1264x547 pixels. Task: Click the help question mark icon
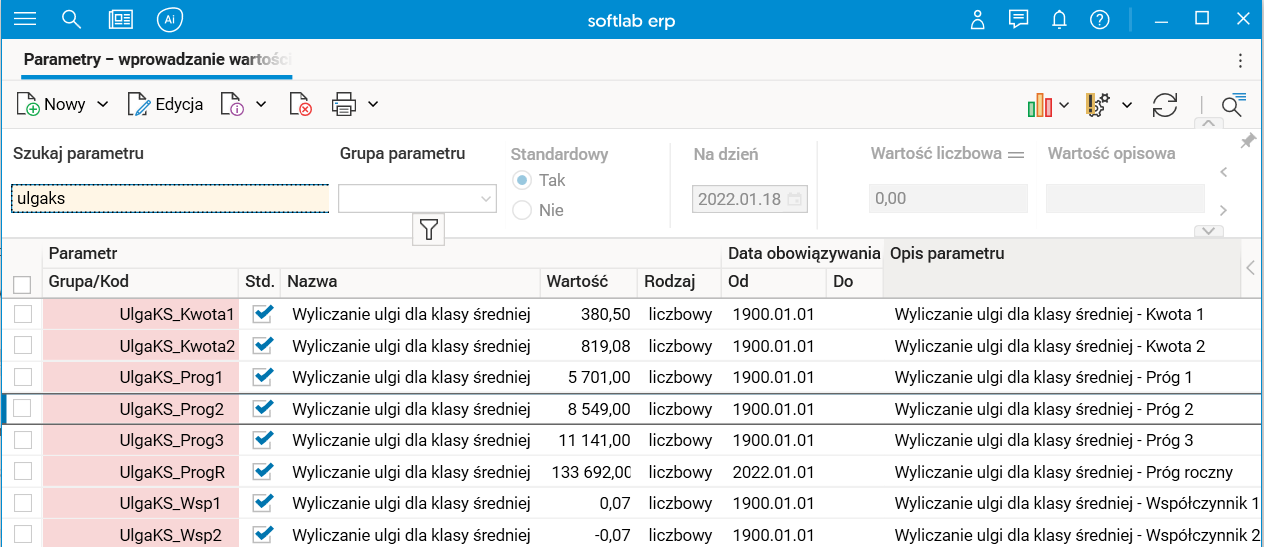(1099, 20)
